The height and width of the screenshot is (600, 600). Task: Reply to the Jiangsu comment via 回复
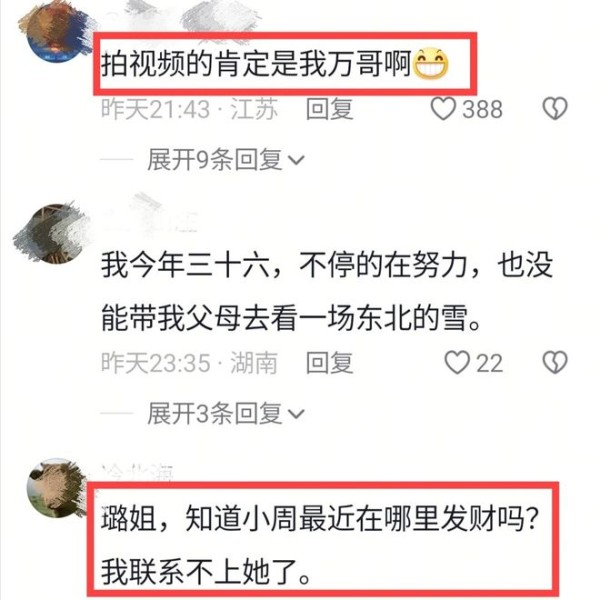pos(329,109)
